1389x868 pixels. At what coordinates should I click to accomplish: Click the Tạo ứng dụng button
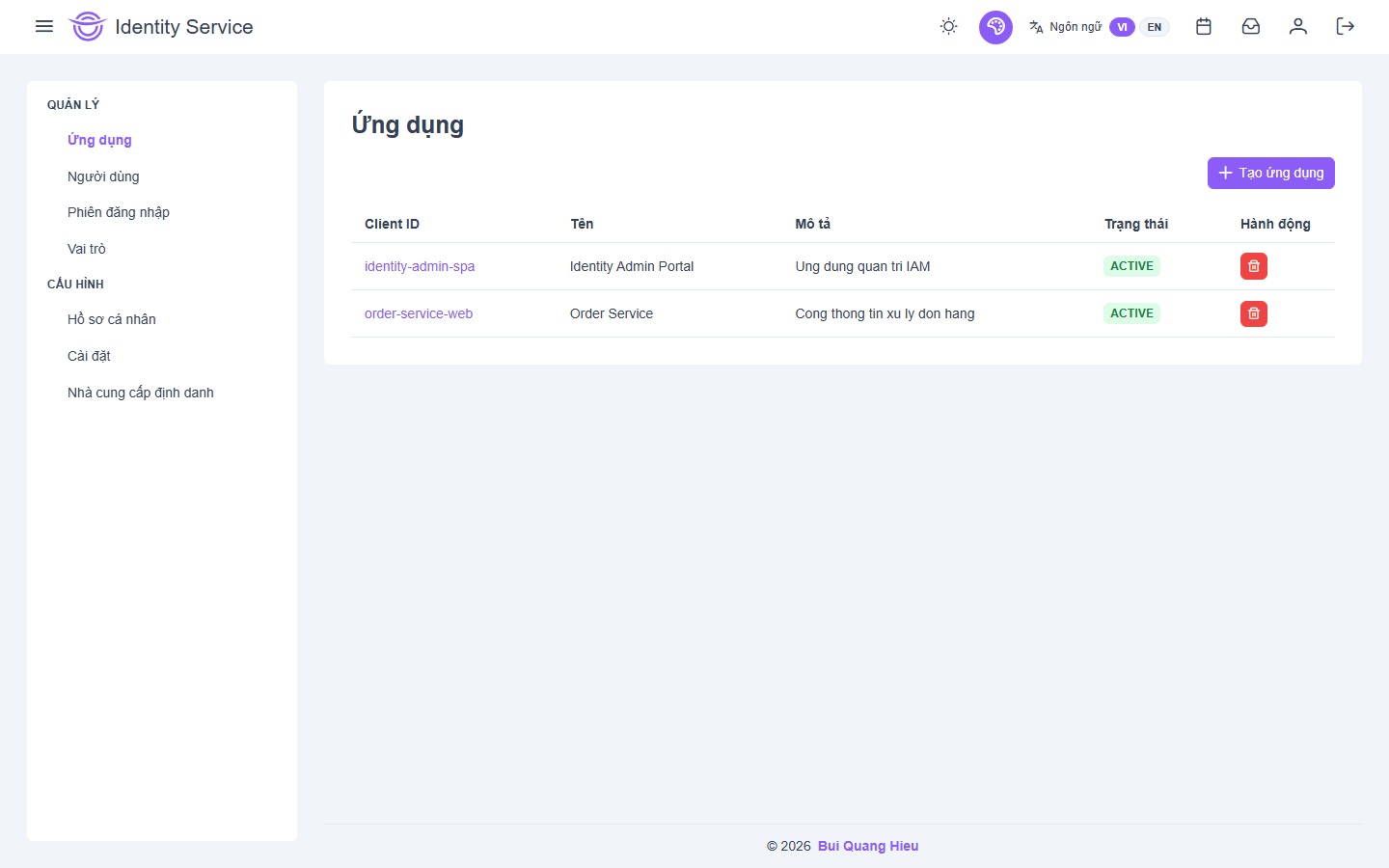1270,173
